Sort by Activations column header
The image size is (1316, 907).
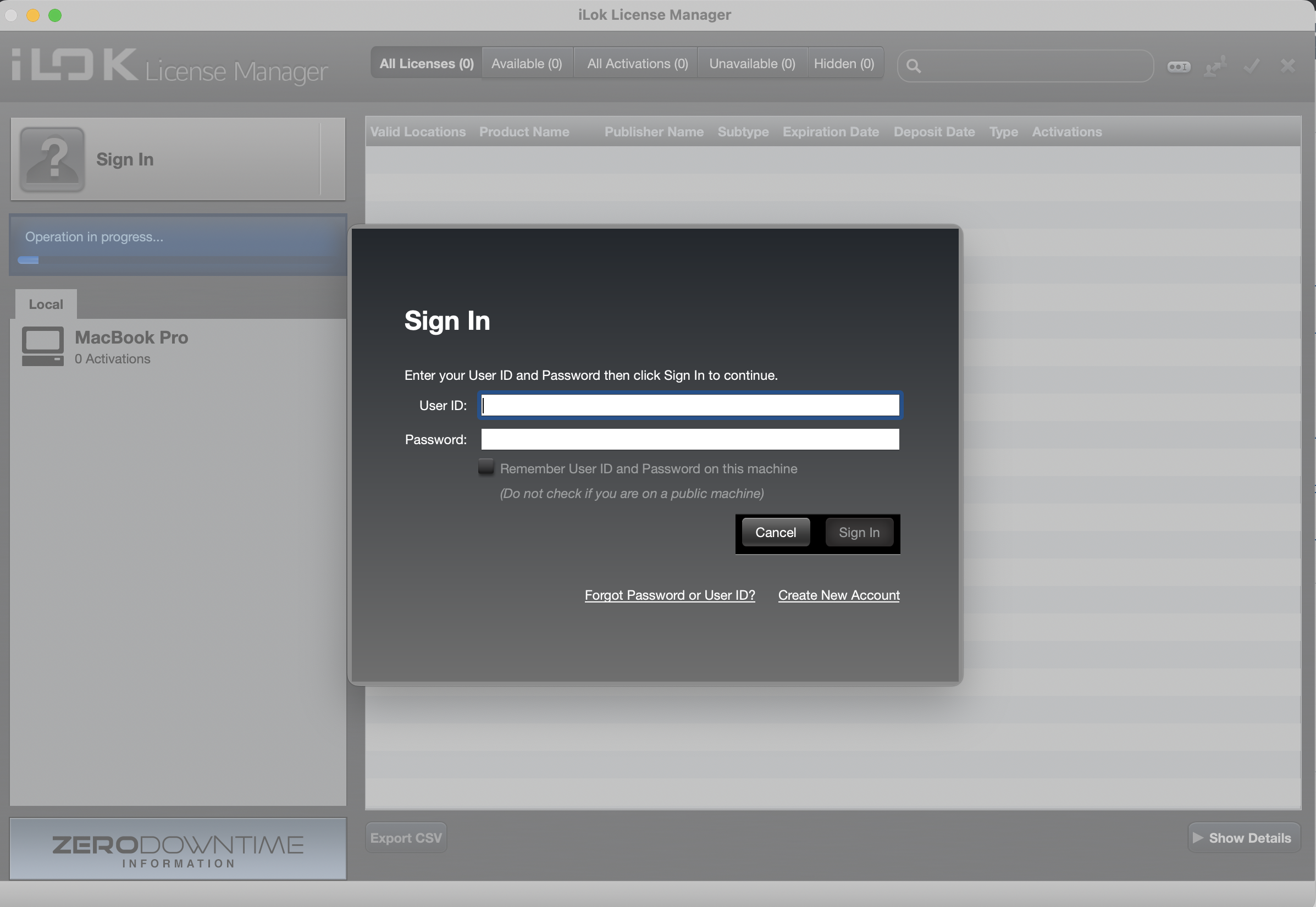tap(1066, 132)
